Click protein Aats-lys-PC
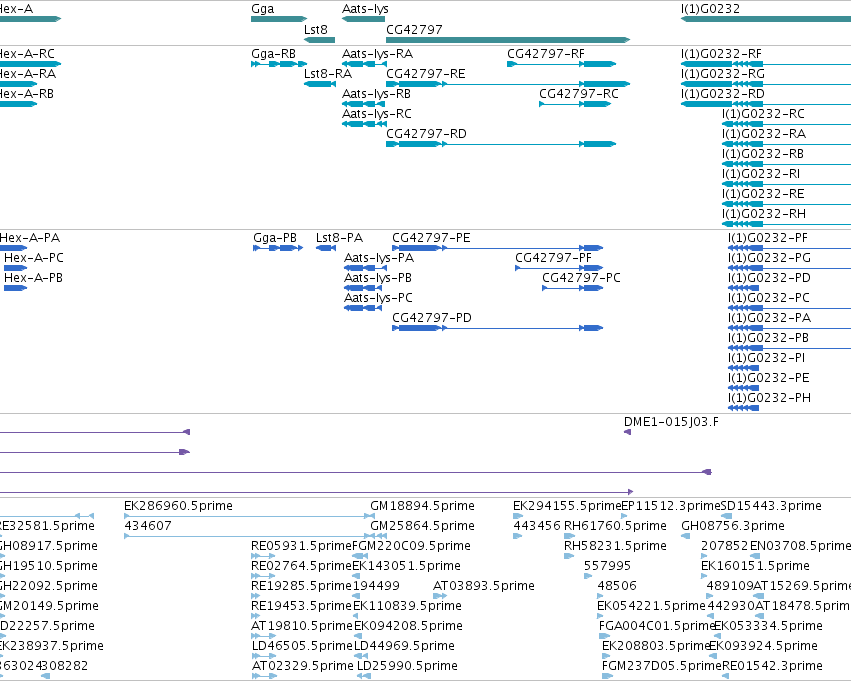Viewport: 851px width, 681px height. coord(363,308)
